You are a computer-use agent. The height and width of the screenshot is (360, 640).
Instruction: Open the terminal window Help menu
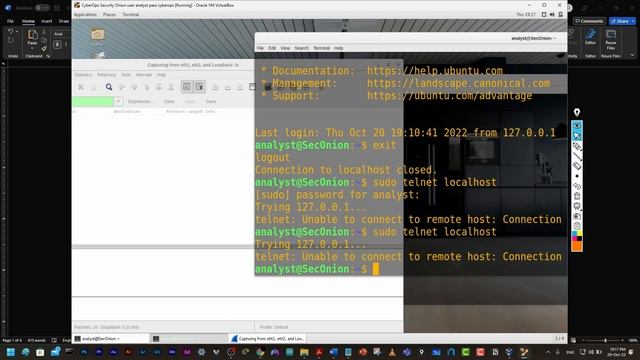pos(338,48)
